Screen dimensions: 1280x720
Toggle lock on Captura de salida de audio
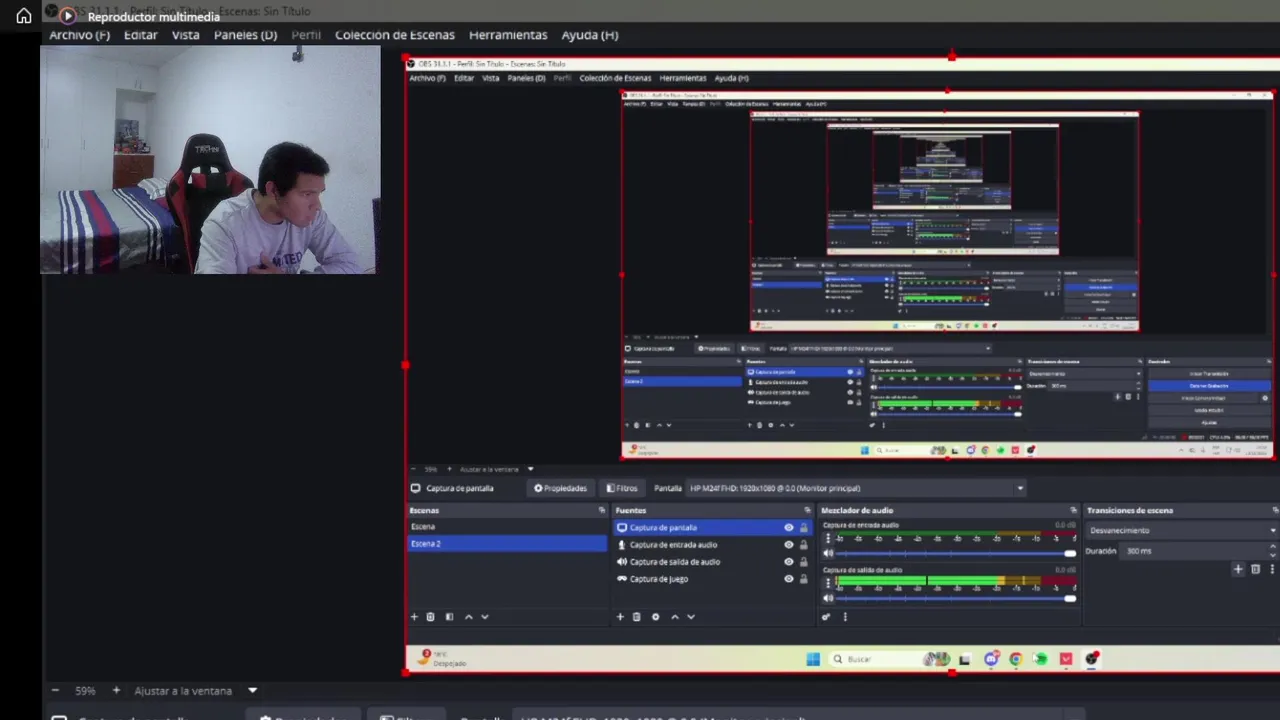pos(803,562)
